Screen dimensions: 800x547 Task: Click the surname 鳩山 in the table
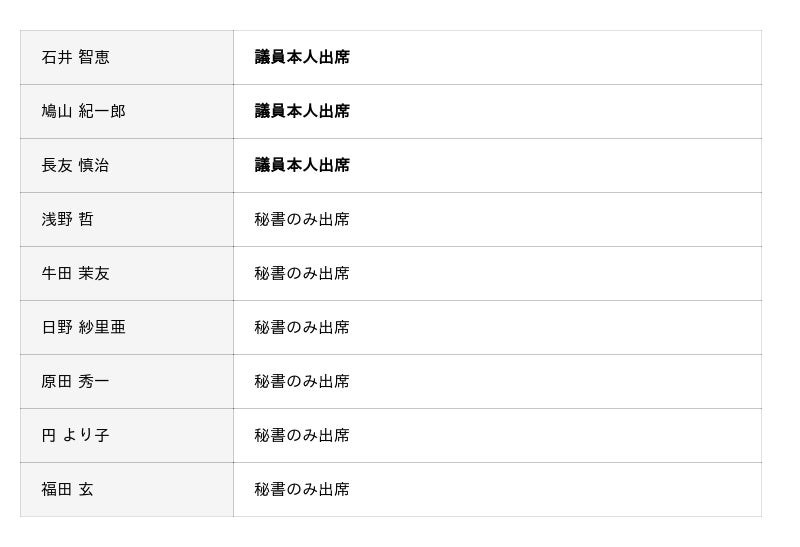coord(57,112)
